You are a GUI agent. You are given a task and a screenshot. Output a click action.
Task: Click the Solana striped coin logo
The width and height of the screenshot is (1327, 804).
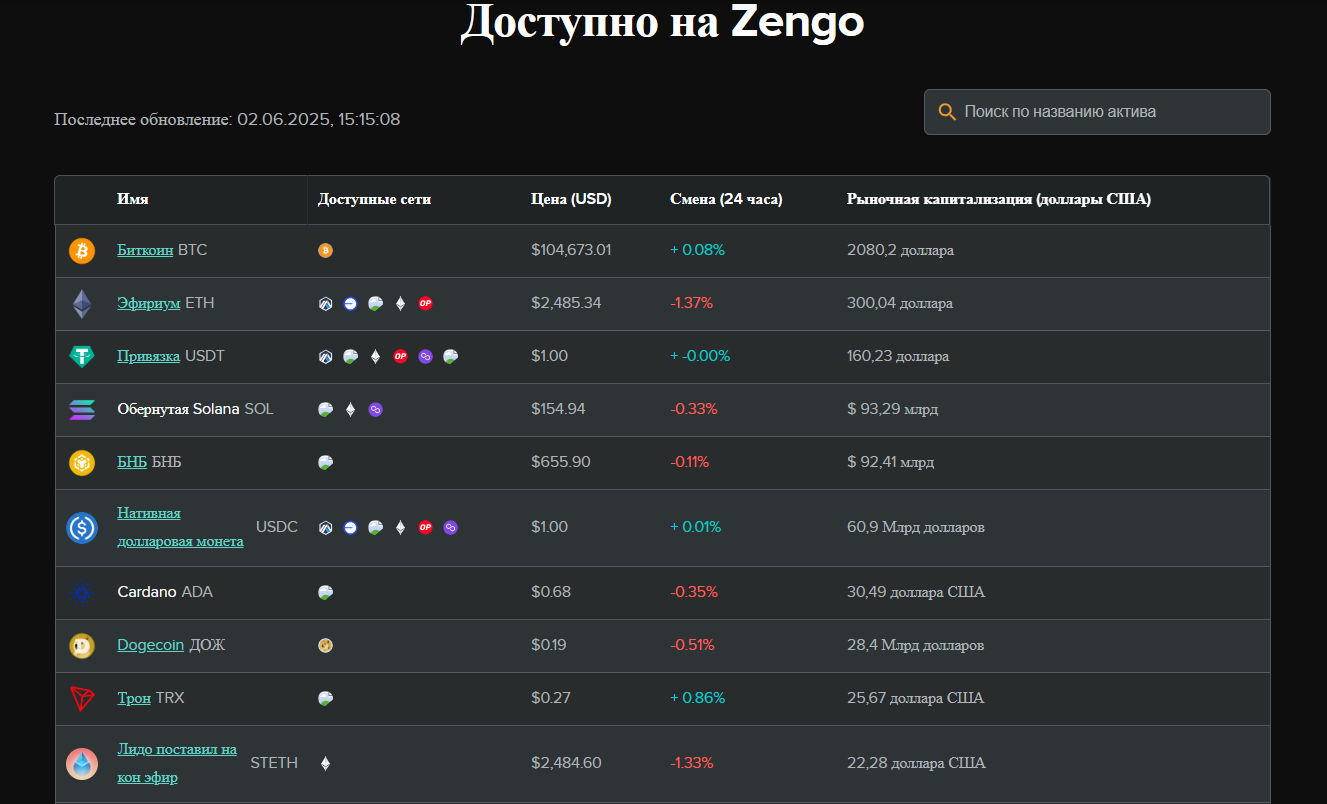pyautogui.click(x=82, y=410)
